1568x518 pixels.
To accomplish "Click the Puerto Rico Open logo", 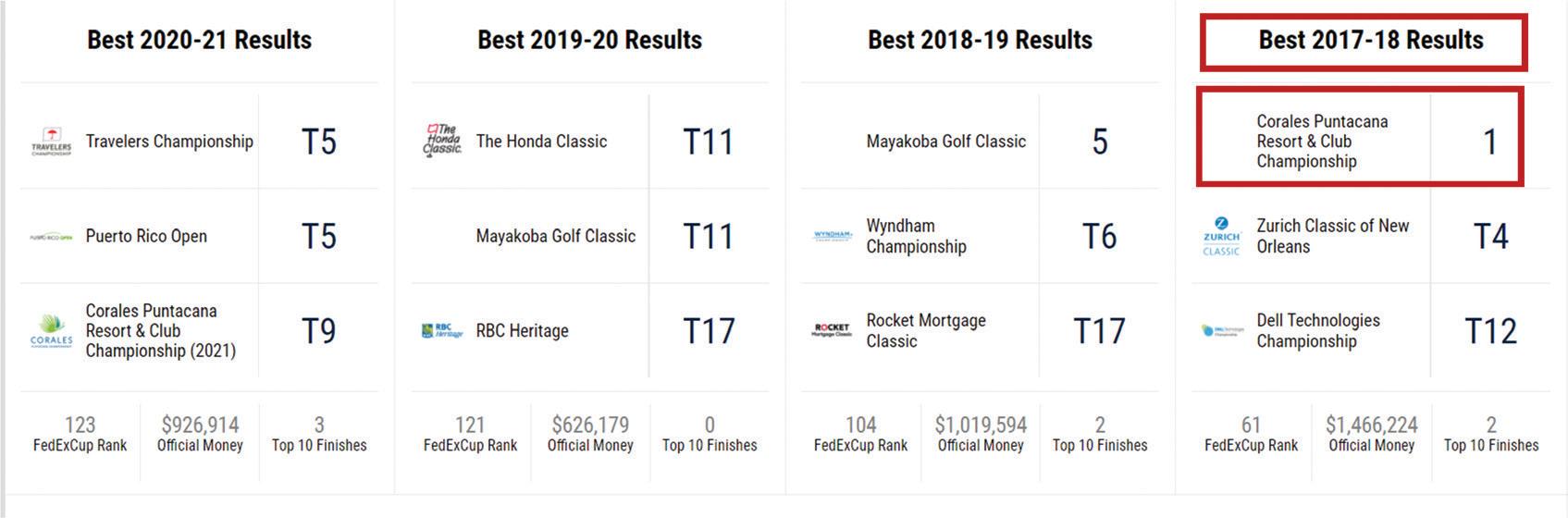I will (51, 237).
